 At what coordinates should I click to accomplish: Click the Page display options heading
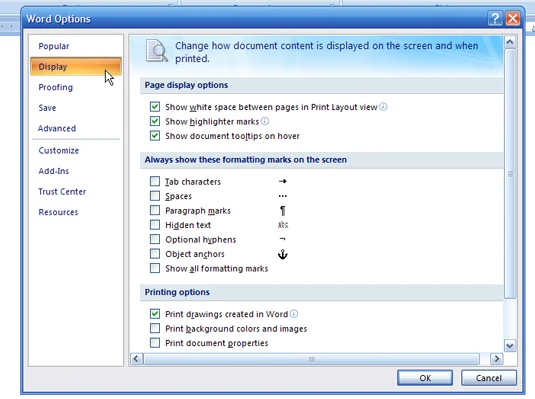tap(186, 85)
